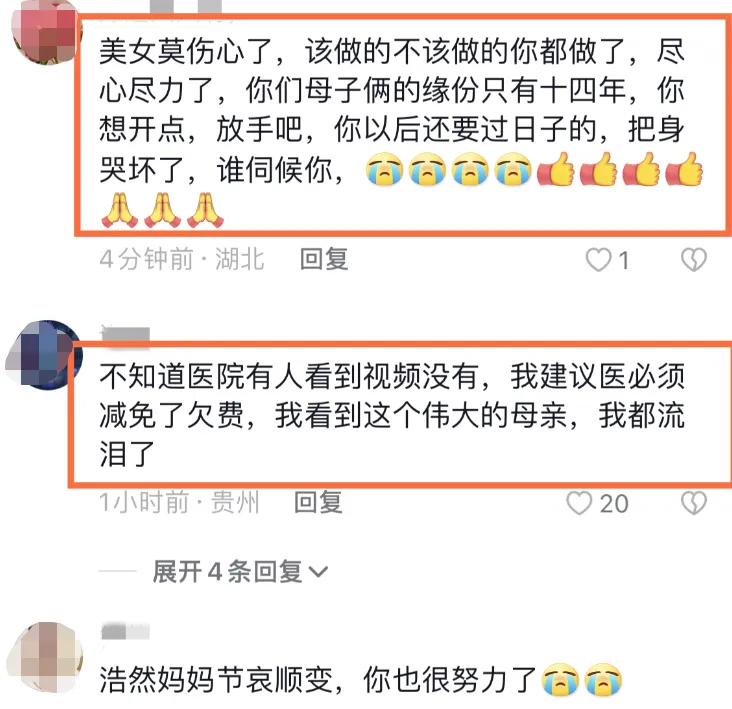Tap the second commenter's blurred username

(125, 335)
